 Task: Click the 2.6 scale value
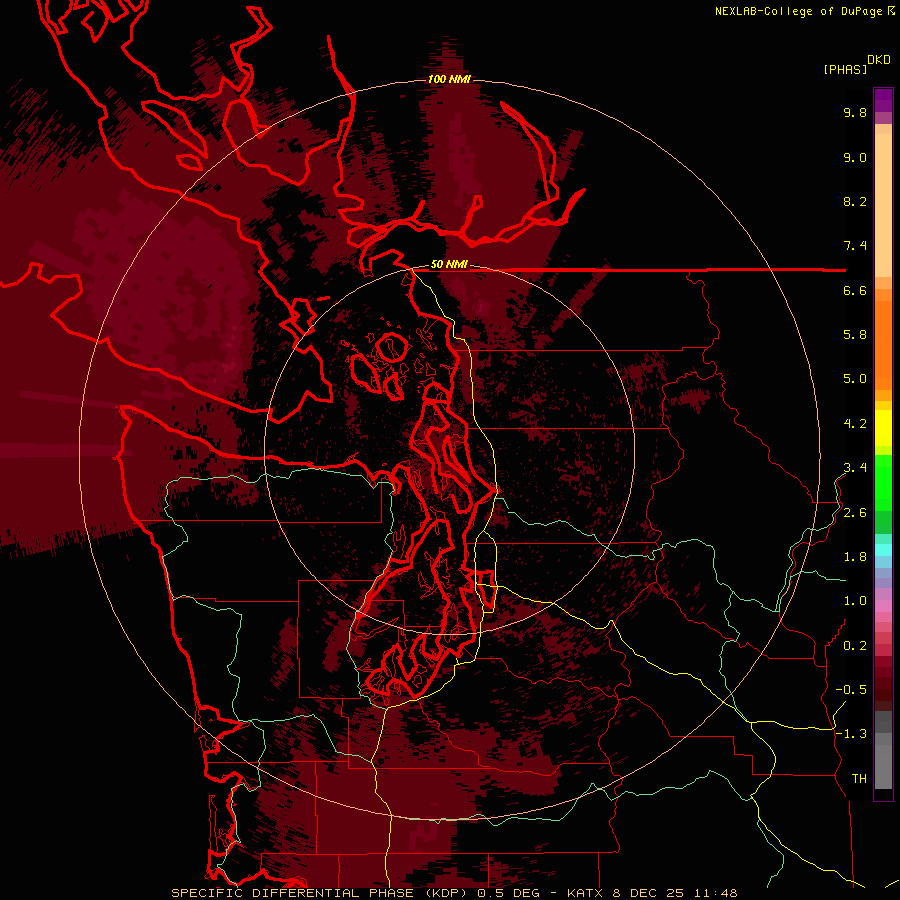click(855, 513)
